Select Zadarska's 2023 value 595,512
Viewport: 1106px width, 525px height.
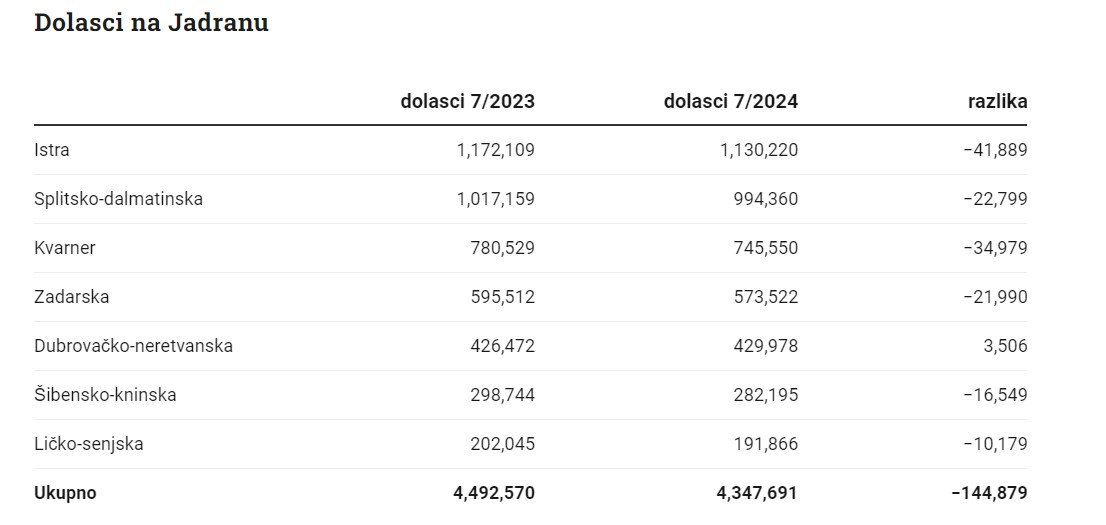(x=503, y=297)
